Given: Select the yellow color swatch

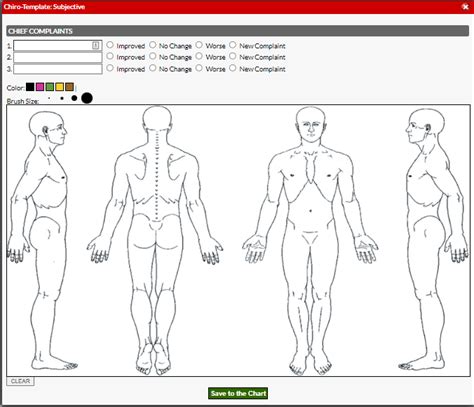Looking at the screenshot, I should (x=59, y=87).
